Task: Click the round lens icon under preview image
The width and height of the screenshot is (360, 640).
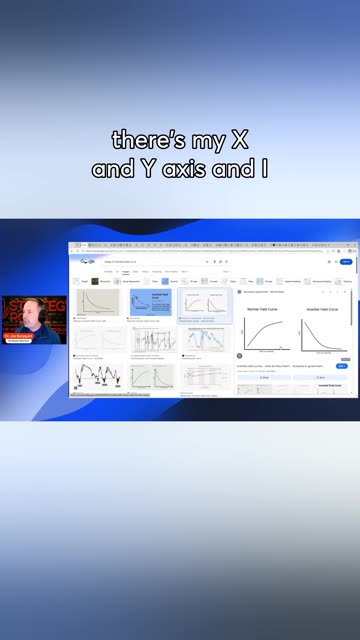Action: [x=240, y=356]
